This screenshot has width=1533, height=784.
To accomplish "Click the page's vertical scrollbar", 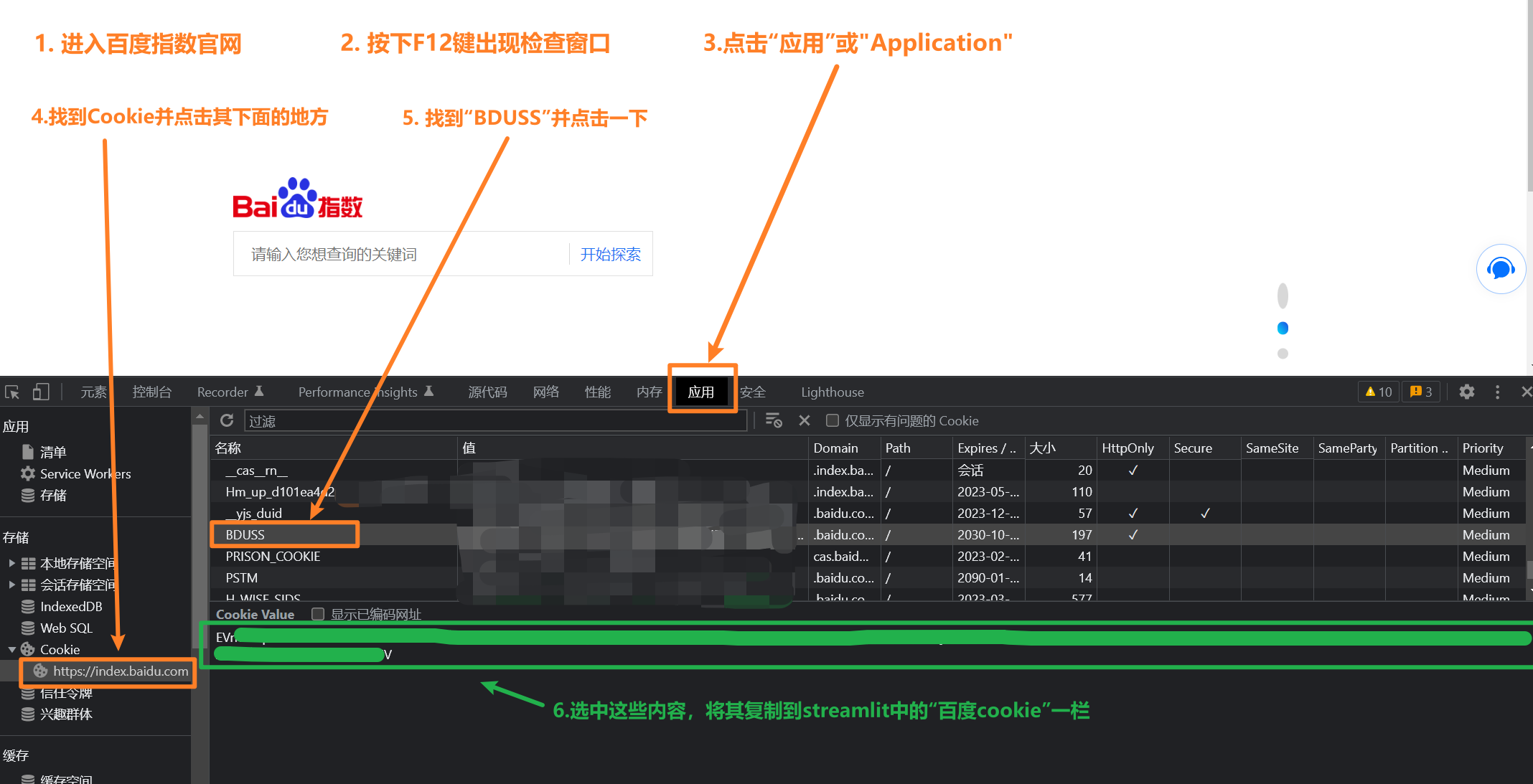I will (1529, 97).
